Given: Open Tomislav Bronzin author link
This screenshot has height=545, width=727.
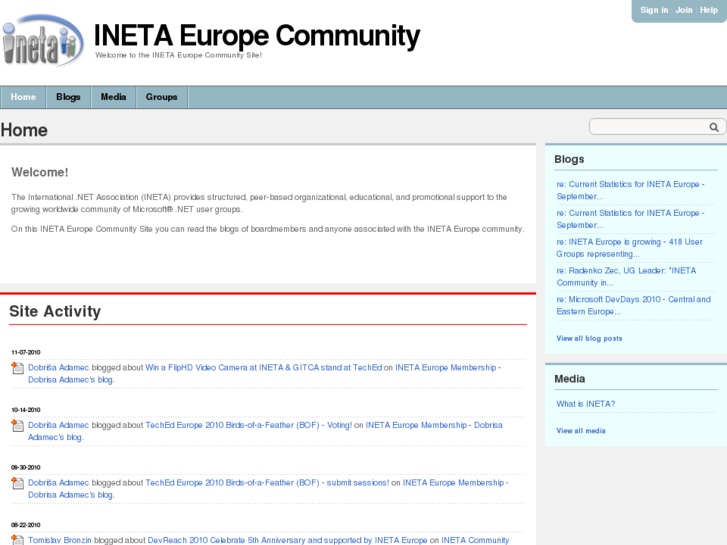Looking at the screenshot, I should pos(60,540).
